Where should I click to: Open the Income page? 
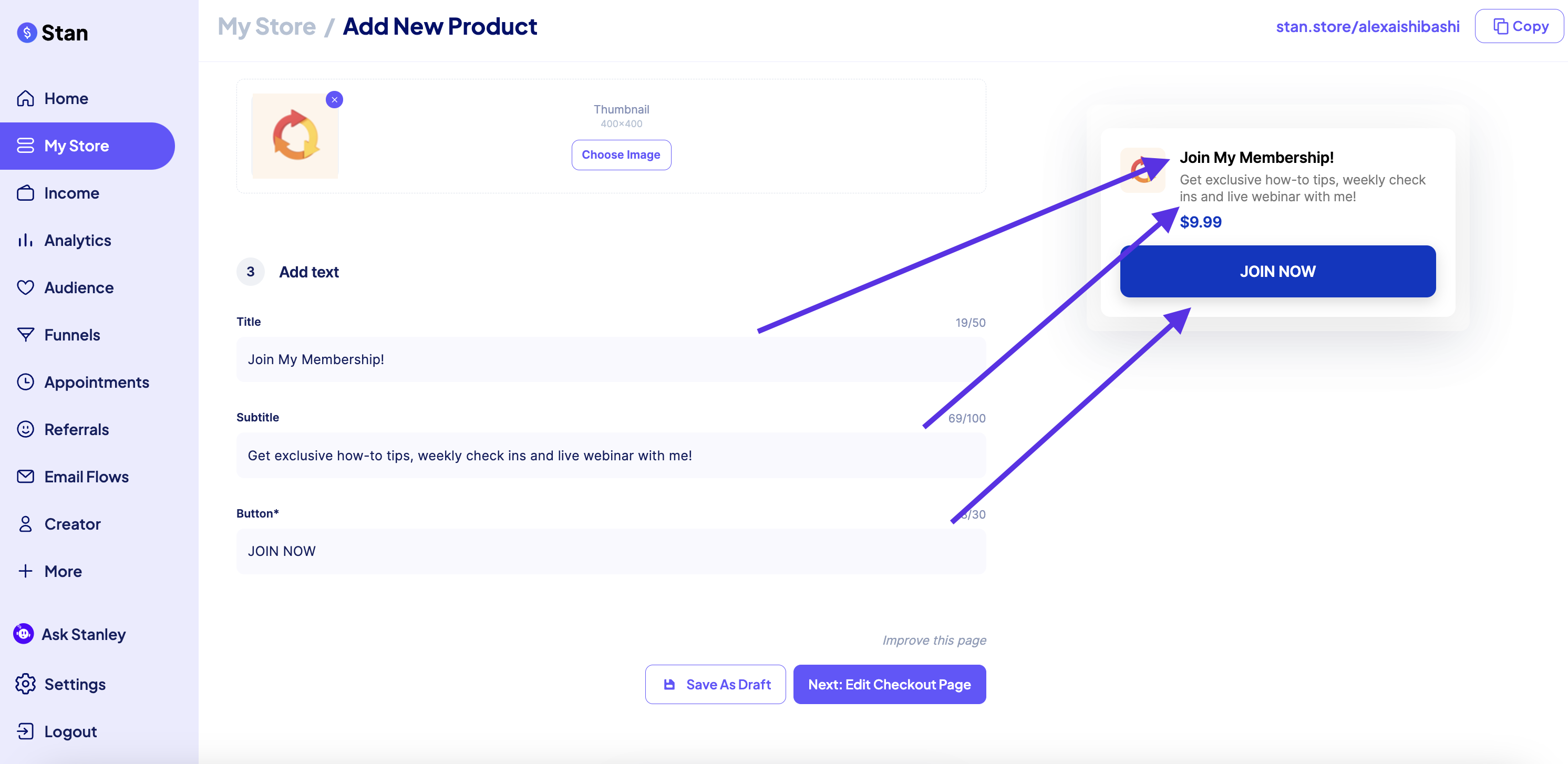(x=71, y=192)
